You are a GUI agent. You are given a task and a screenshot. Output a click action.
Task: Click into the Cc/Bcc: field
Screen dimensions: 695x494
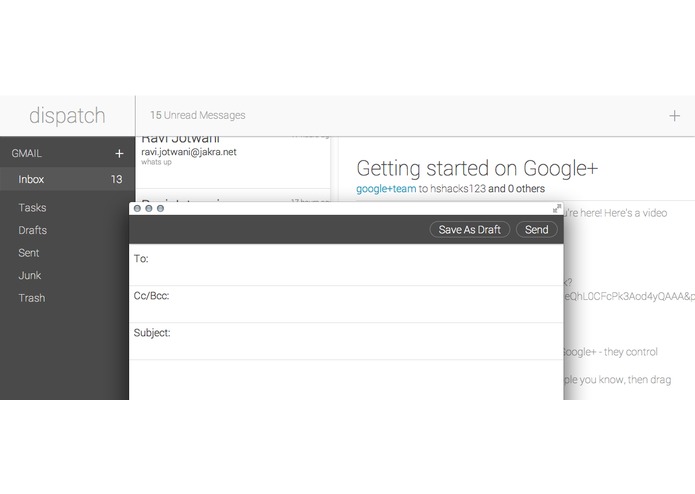[x=346, y=304]
